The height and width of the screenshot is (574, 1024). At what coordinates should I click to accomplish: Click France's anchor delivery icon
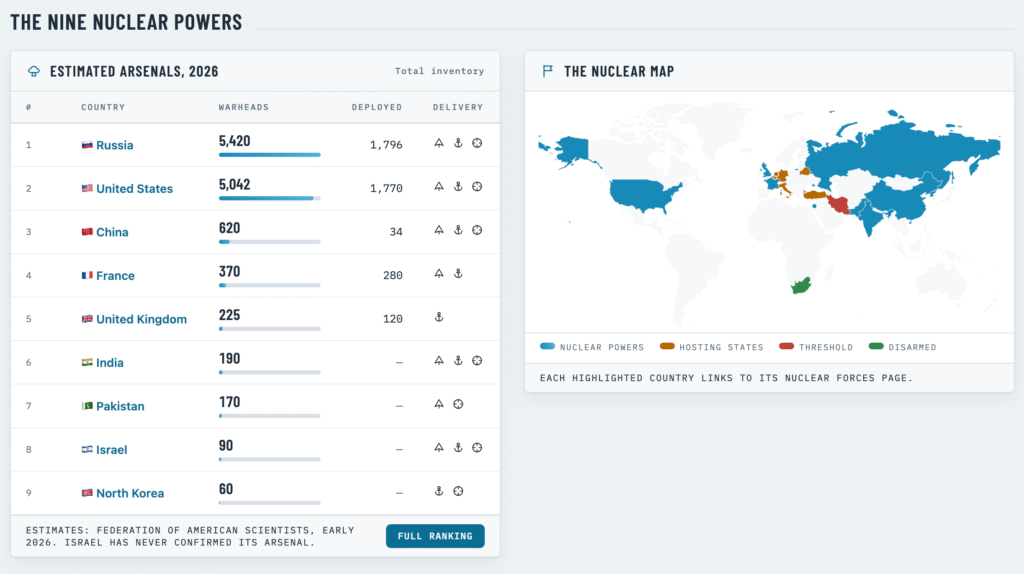(458, 274)
